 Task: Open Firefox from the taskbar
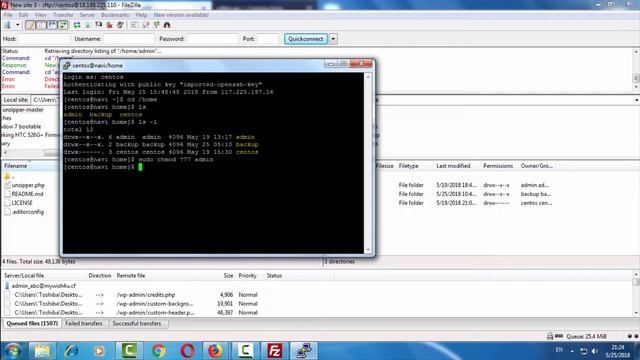point(215,351)
